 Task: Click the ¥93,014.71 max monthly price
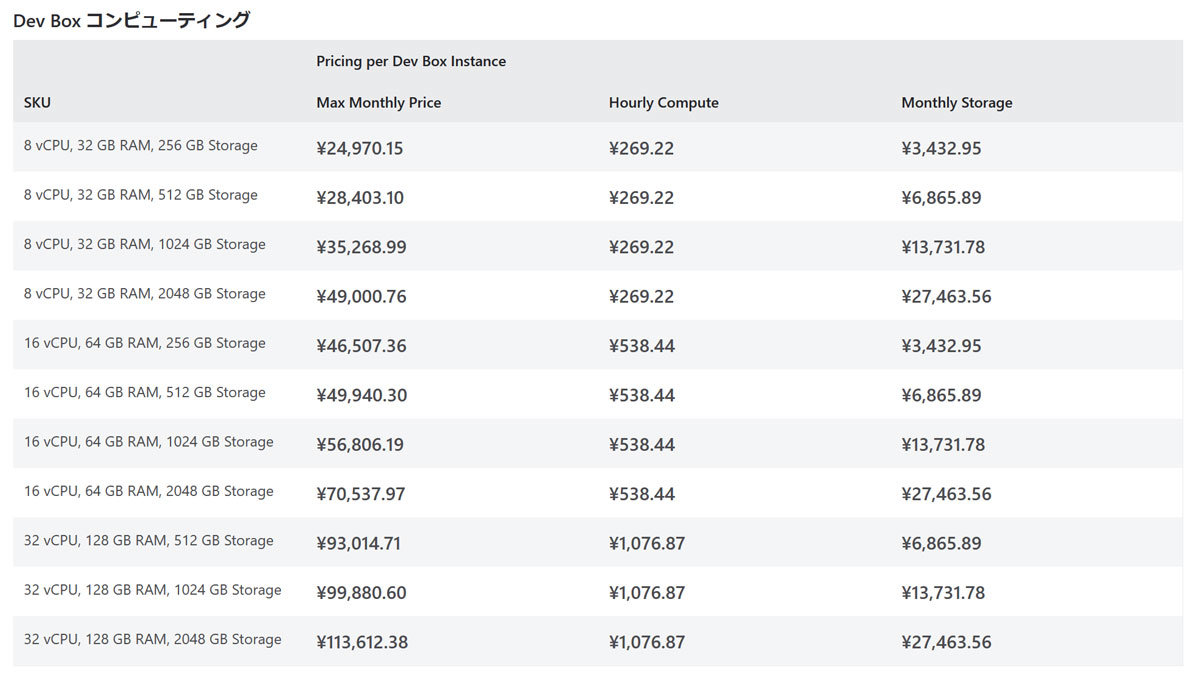[x=359, y=544]
